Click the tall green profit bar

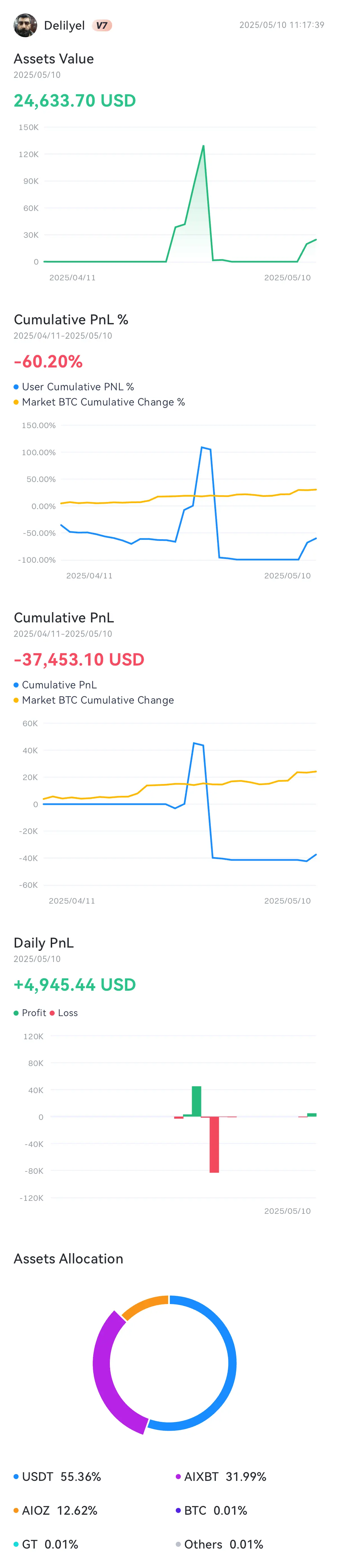[196, 1101]
